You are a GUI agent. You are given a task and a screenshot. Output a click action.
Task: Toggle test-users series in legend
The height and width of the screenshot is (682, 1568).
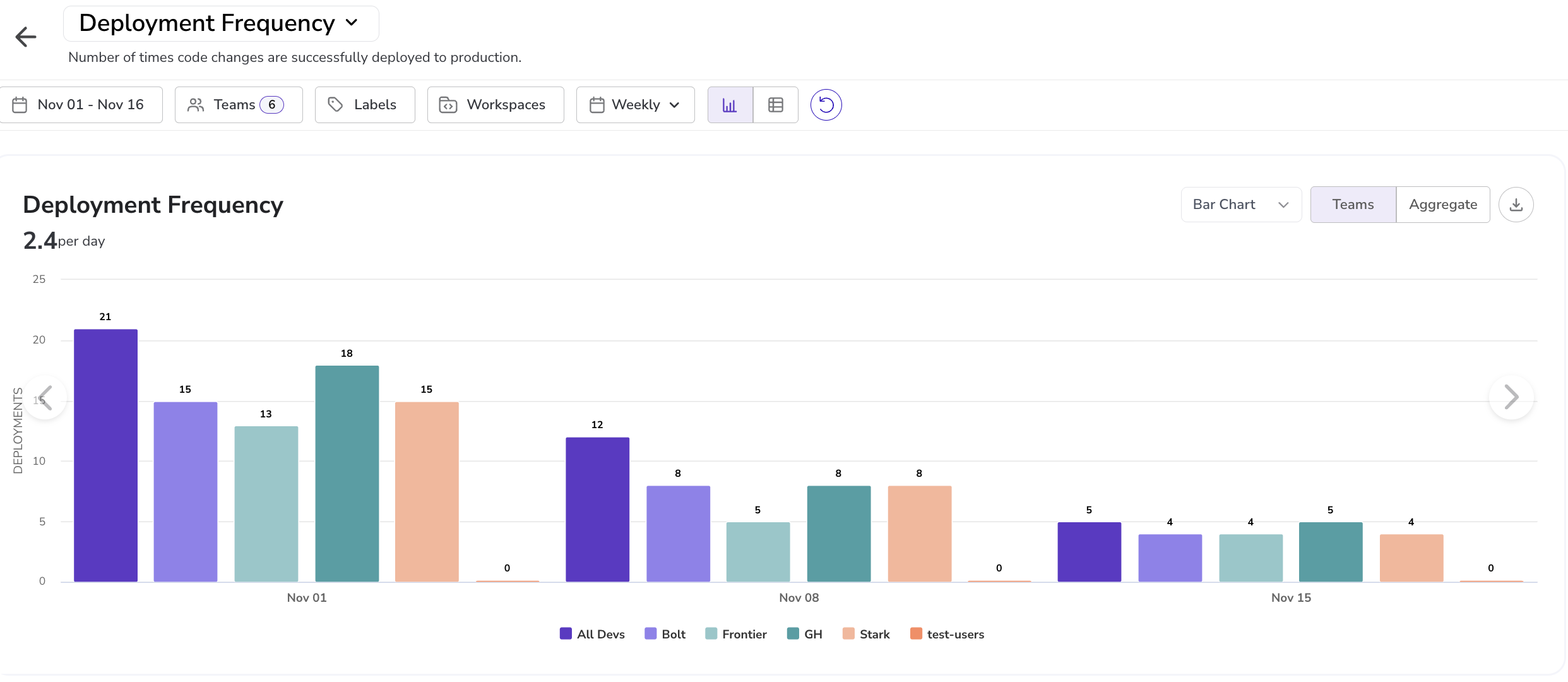click(947, 634)
